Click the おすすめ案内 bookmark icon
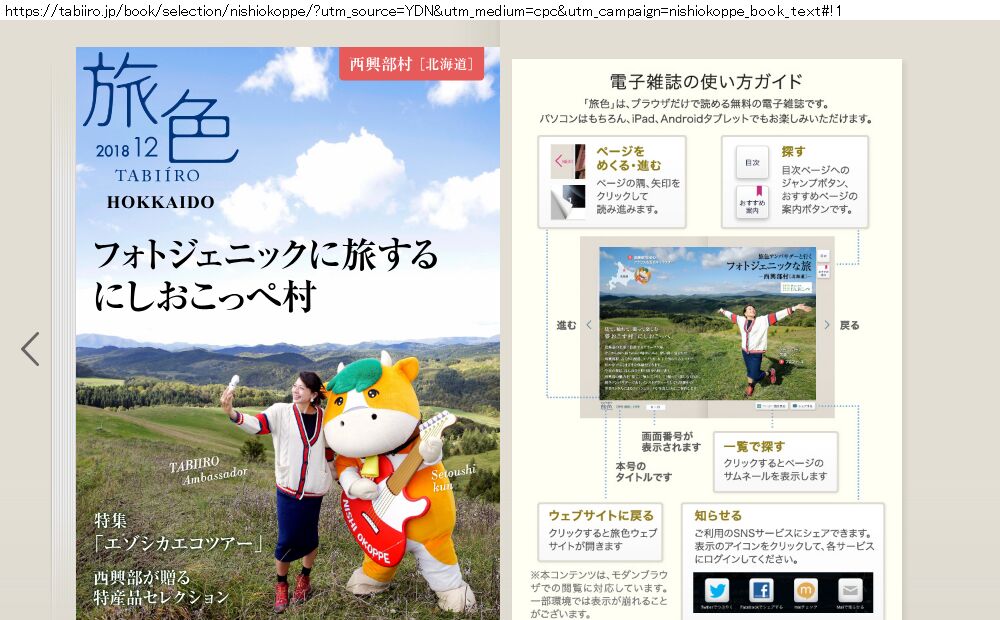Viewport: 1000px width, 620px height. pyautogui.click(x=752, y=202)
